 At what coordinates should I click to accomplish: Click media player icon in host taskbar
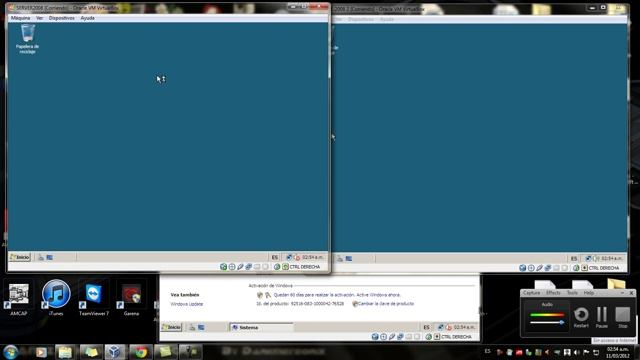[41, 352]
